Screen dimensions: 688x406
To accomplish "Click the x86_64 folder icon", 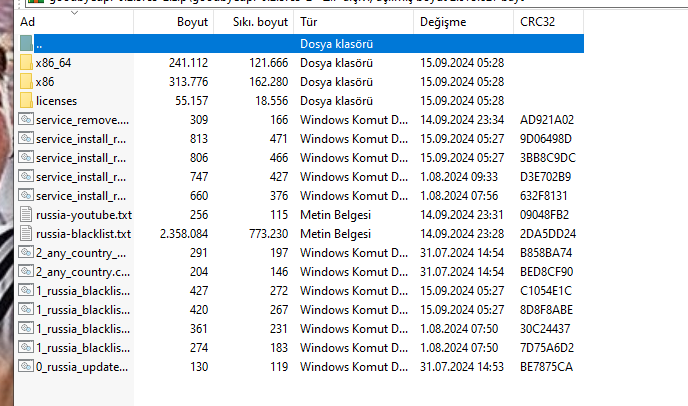I will (x=26, y=63).
